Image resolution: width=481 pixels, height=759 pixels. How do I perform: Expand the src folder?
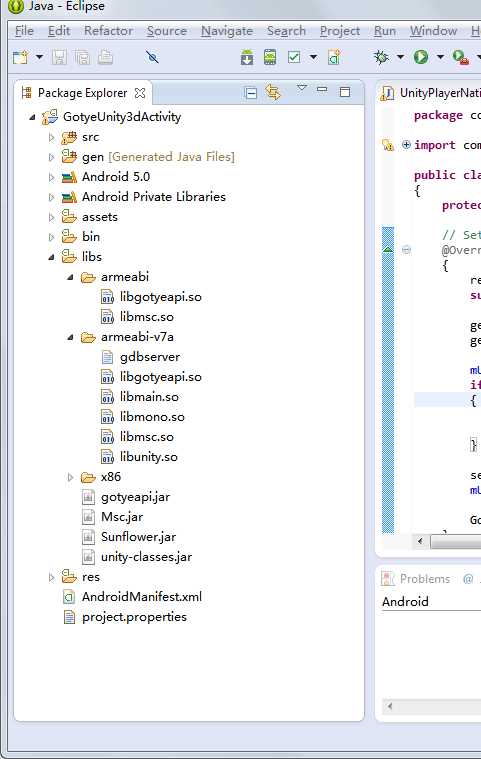point(51,137)
